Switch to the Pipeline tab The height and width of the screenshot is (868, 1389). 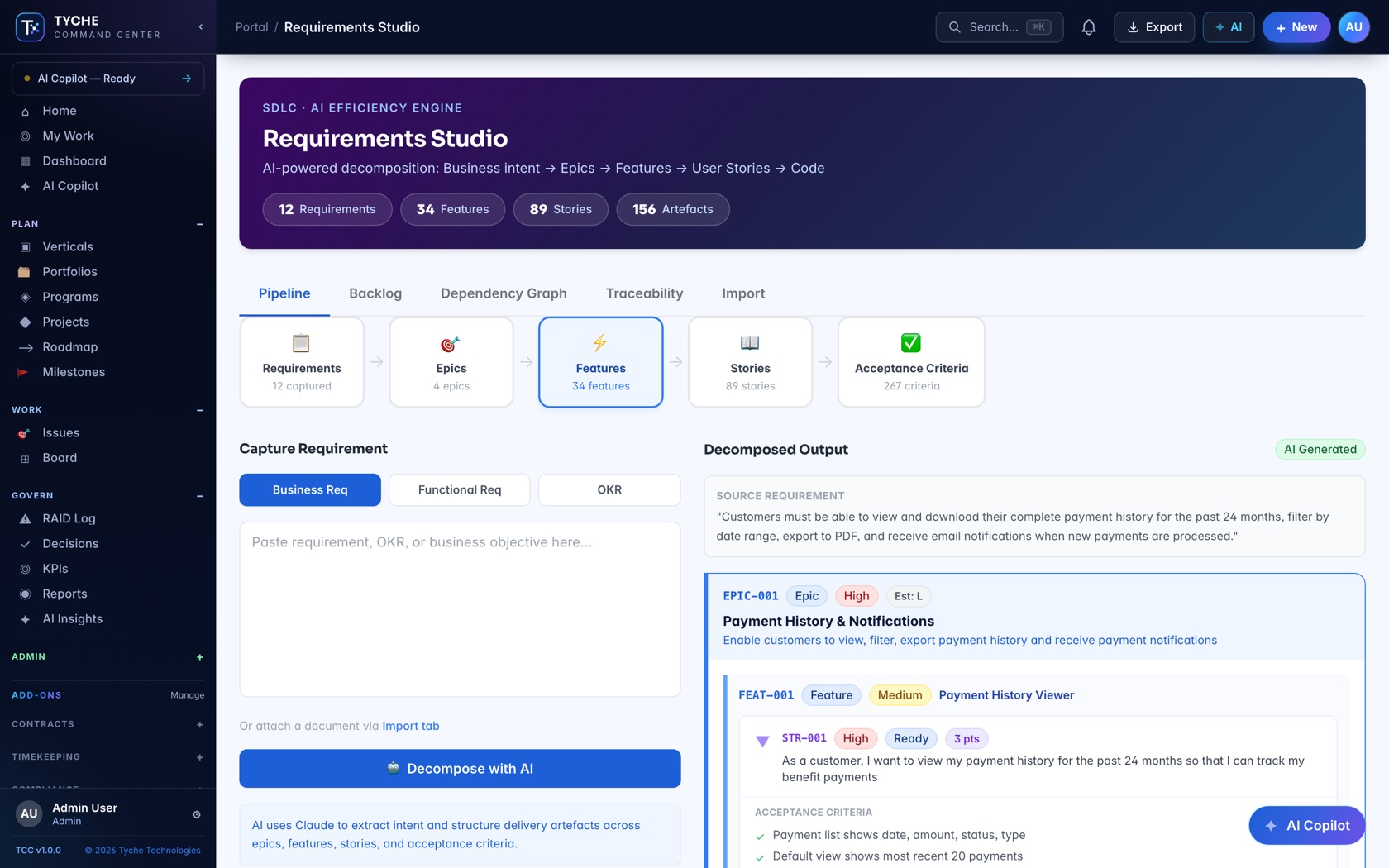pos(284,293)
